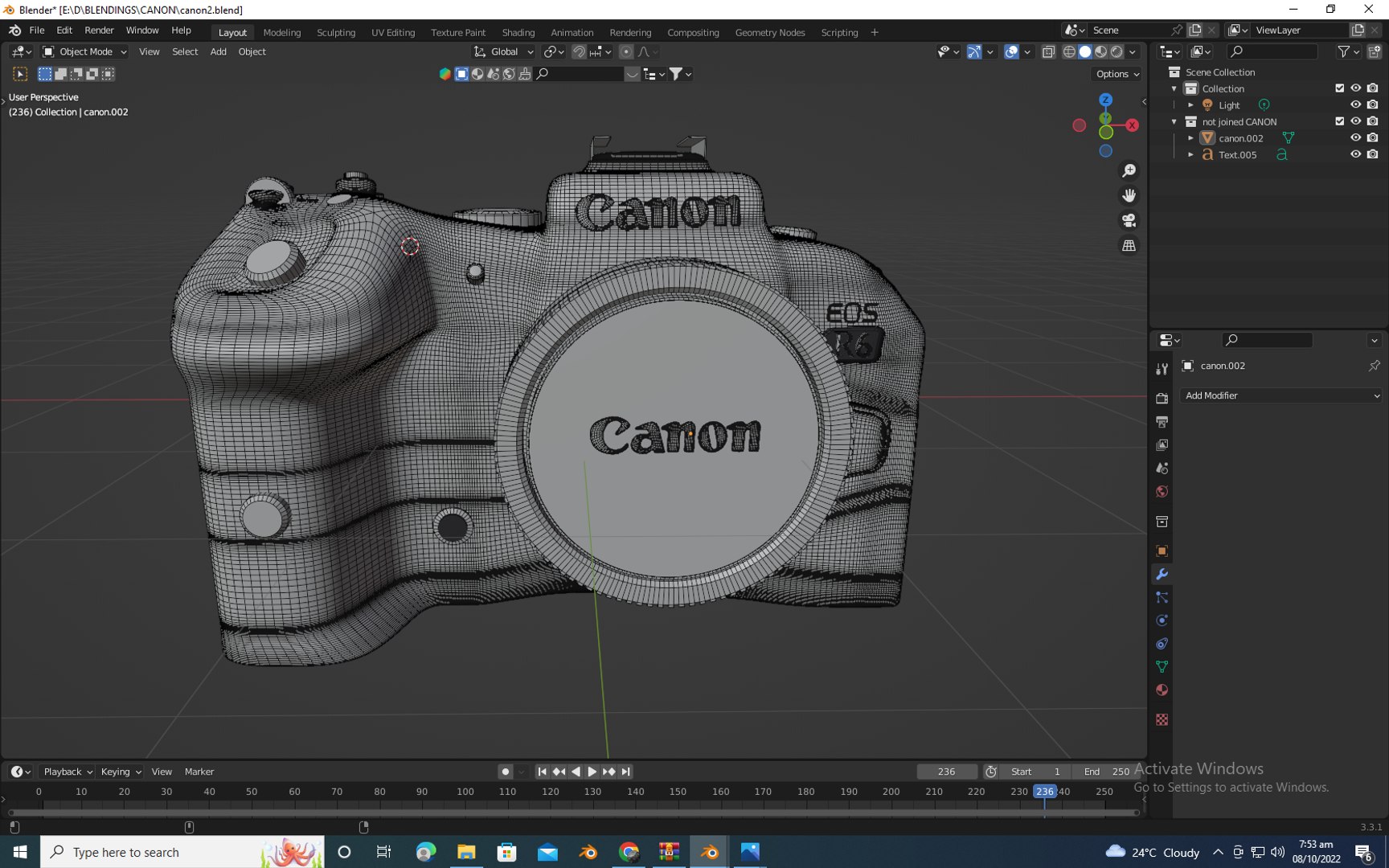The image size is (1389, 868).
Task: Open the Tool properties tab
Action: pyautogui.click(x=1162, y=369)
